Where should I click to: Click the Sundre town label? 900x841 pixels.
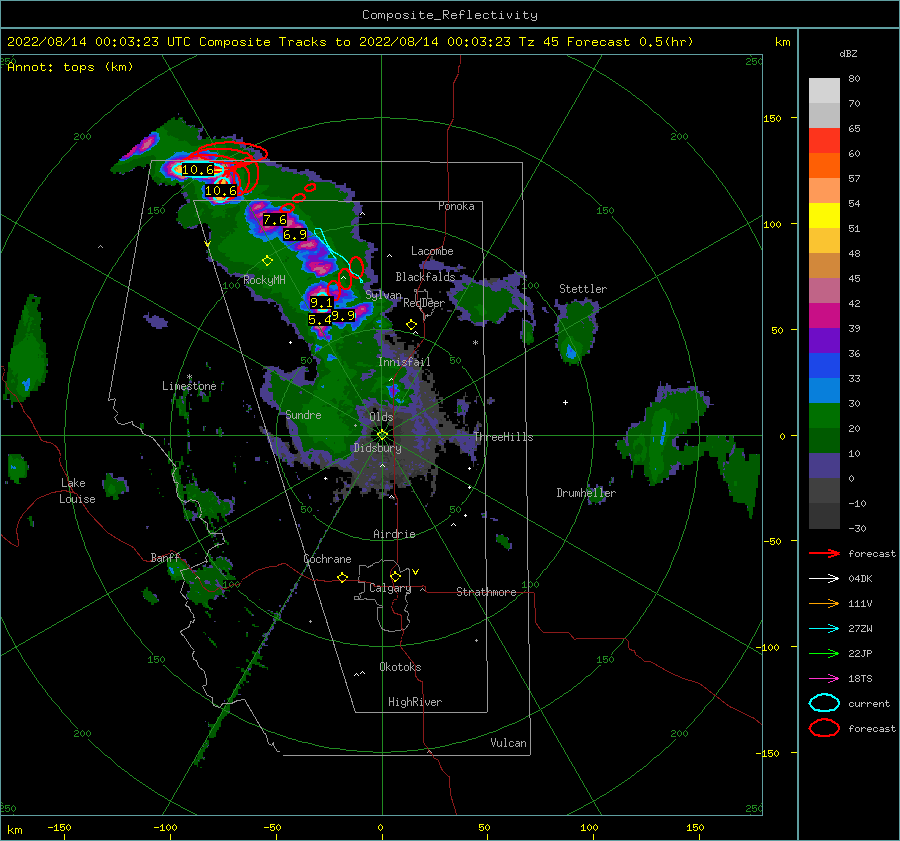click(304, 414)
